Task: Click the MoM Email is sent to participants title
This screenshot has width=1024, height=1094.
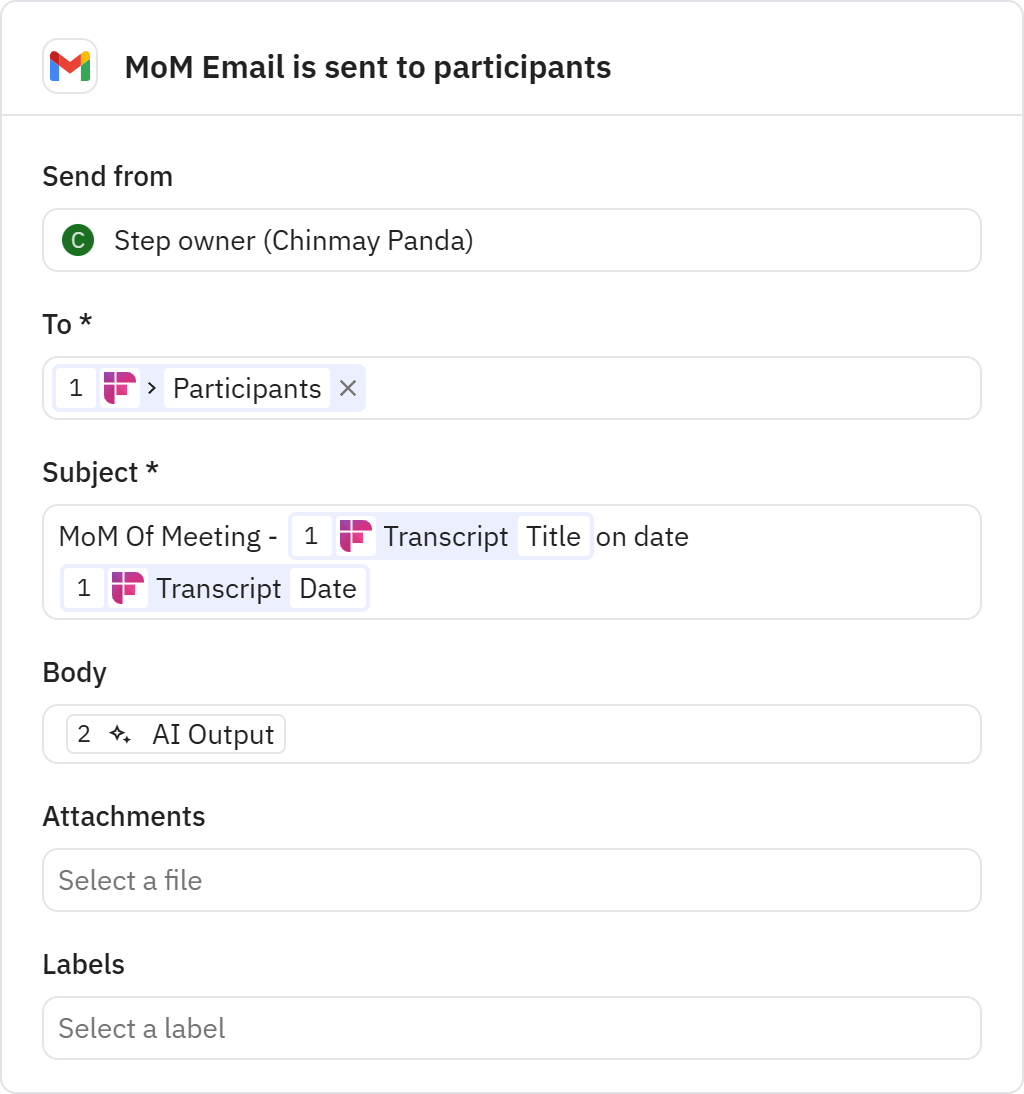Action: [x=367, y=67]
